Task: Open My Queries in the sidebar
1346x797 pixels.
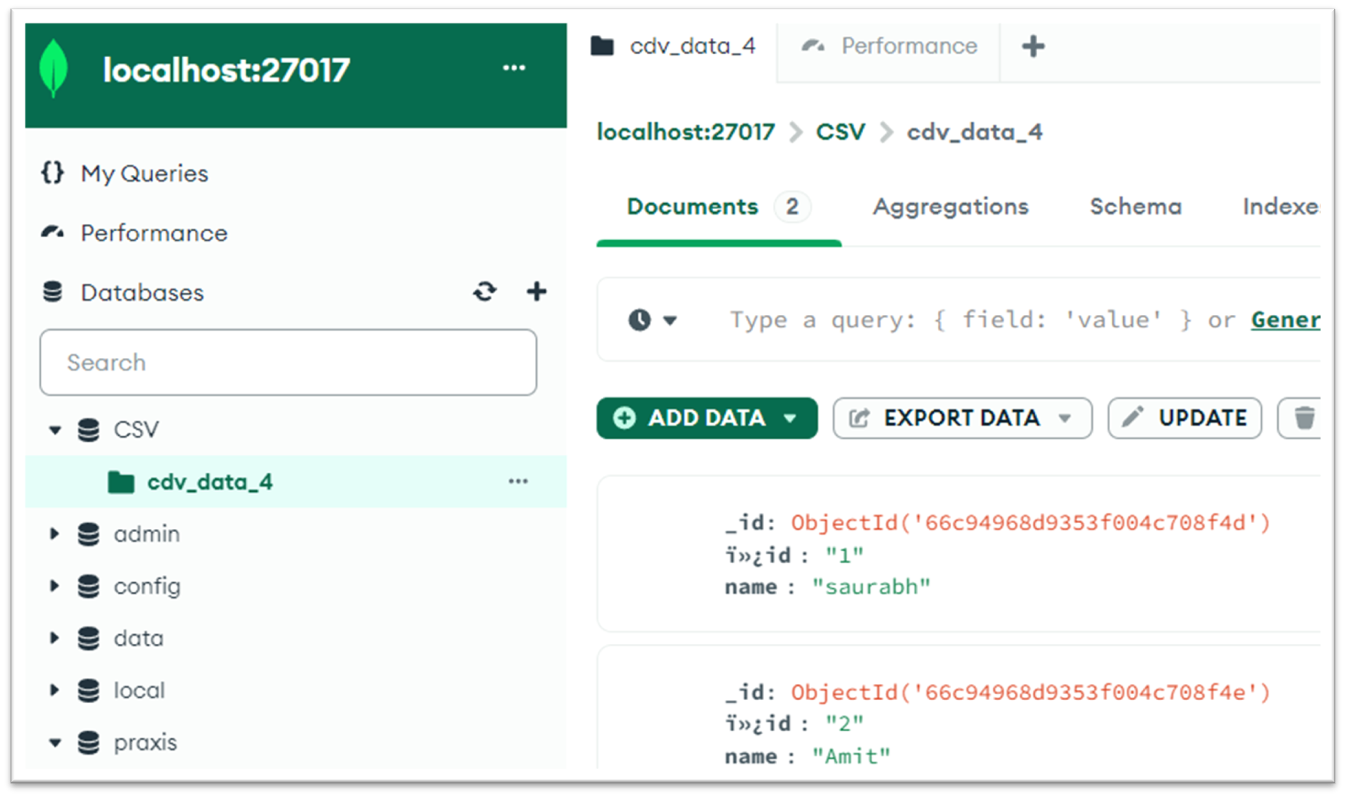Action: point(125,173)
